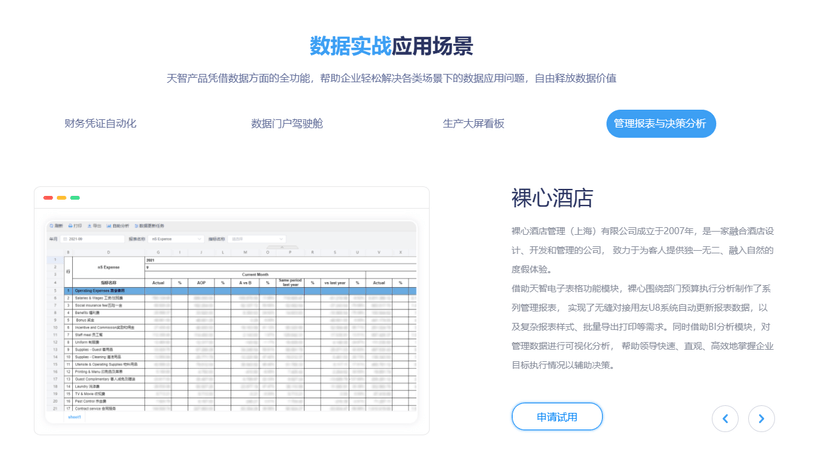Click the green window dot in preview
Viewport: 828px width, 469px height.
(75, 198)
